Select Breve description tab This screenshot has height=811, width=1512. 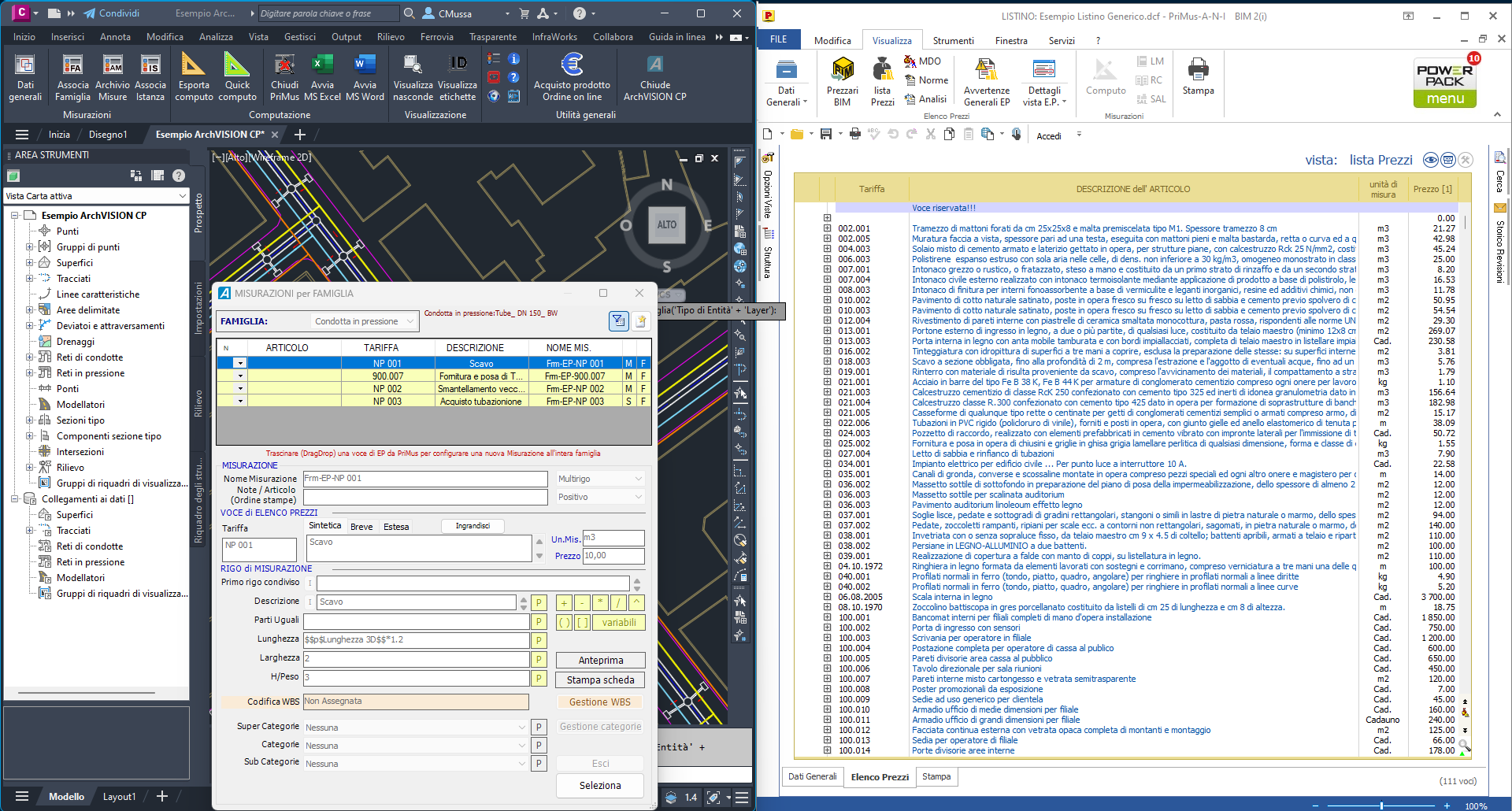(x=361, y=527)
